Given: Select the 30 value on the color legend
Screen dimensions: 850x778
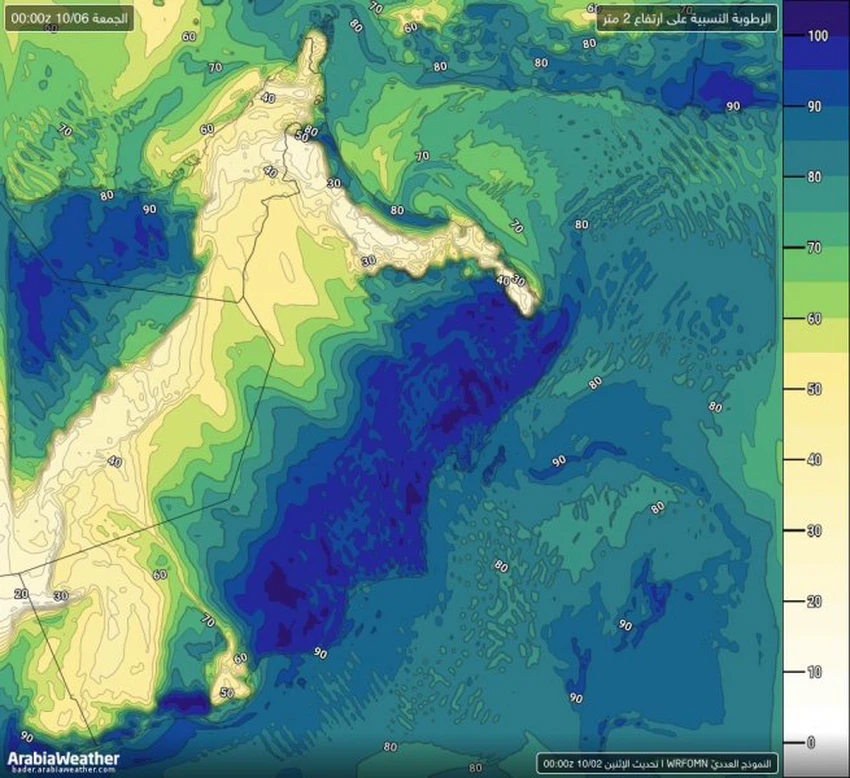Looking at the screenshot, I should 817,530.
